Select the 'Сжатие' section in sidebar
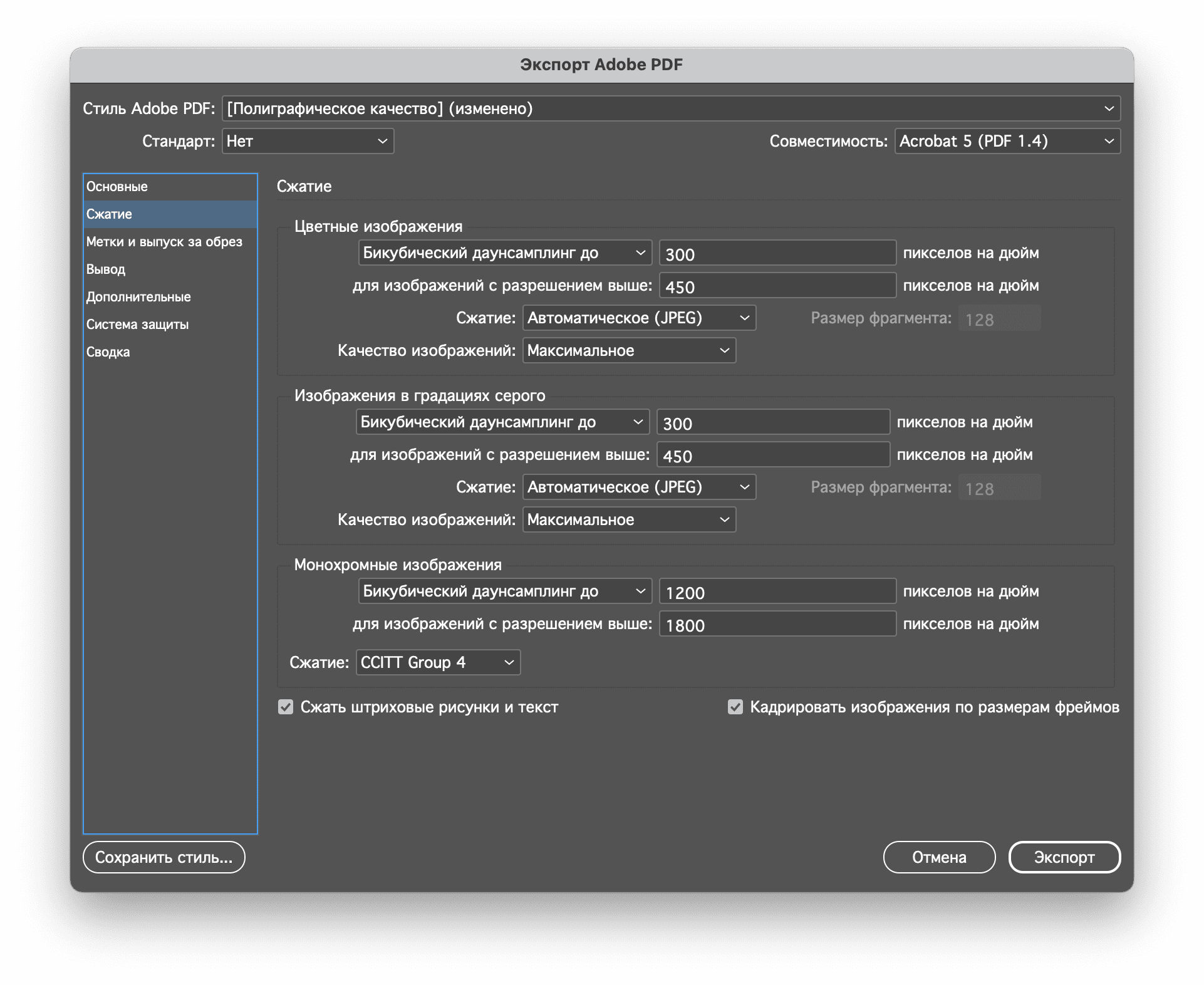1204x985 pixels. point(170,214)
